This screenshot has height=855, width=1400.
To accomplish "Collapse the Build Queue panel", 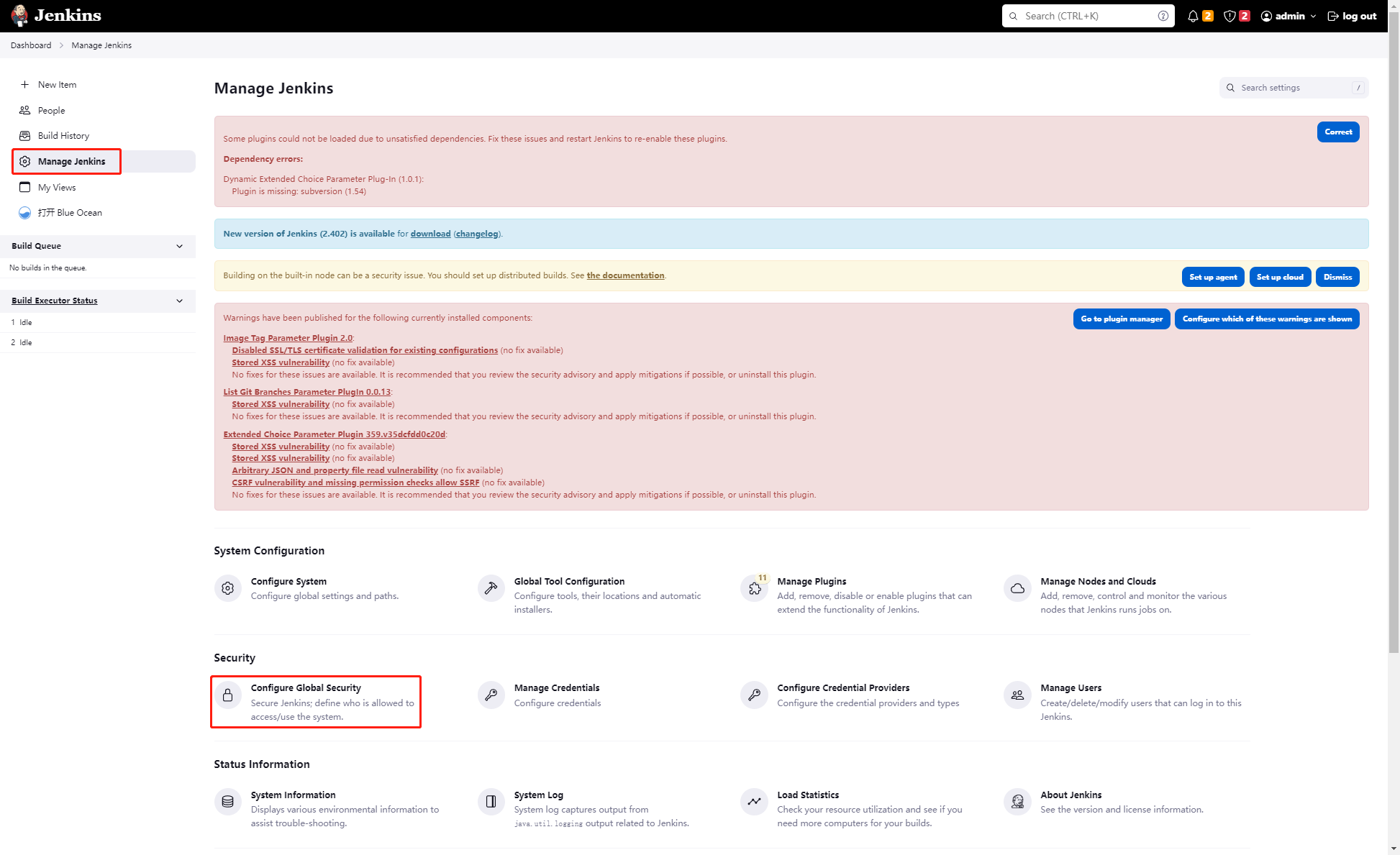I will click(x=179, y=246).
